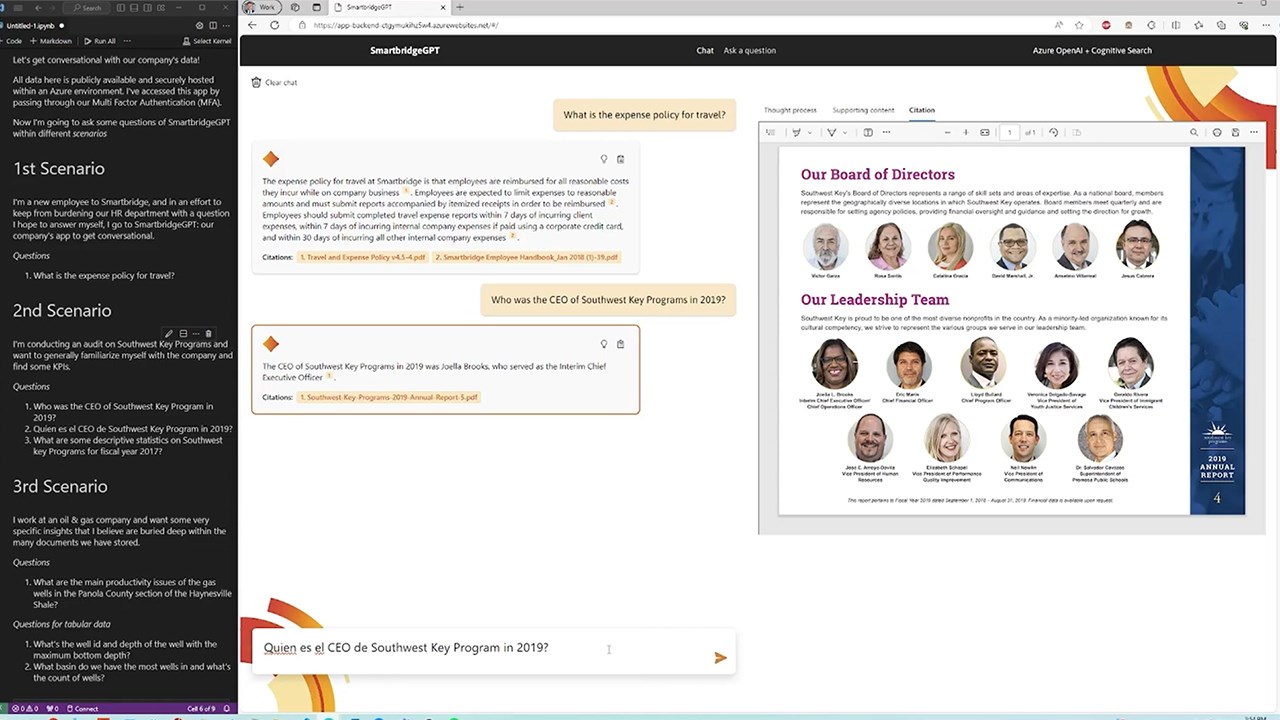This screenshot has width=1280, height=720.
Task: Show thought process lightbulb on expense policy answer
Action: pyautogui.click(x=603, y=159)
